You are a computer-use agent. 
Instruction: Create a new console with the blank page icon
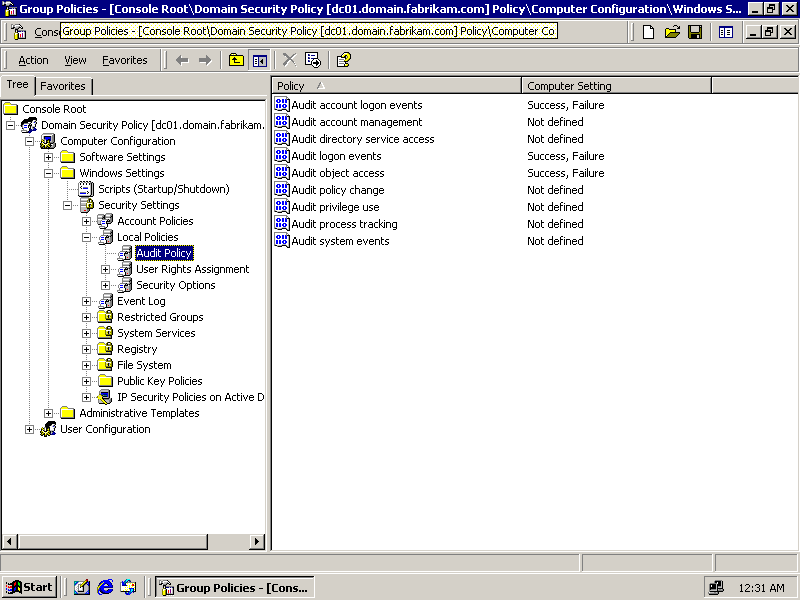[649, 32]
